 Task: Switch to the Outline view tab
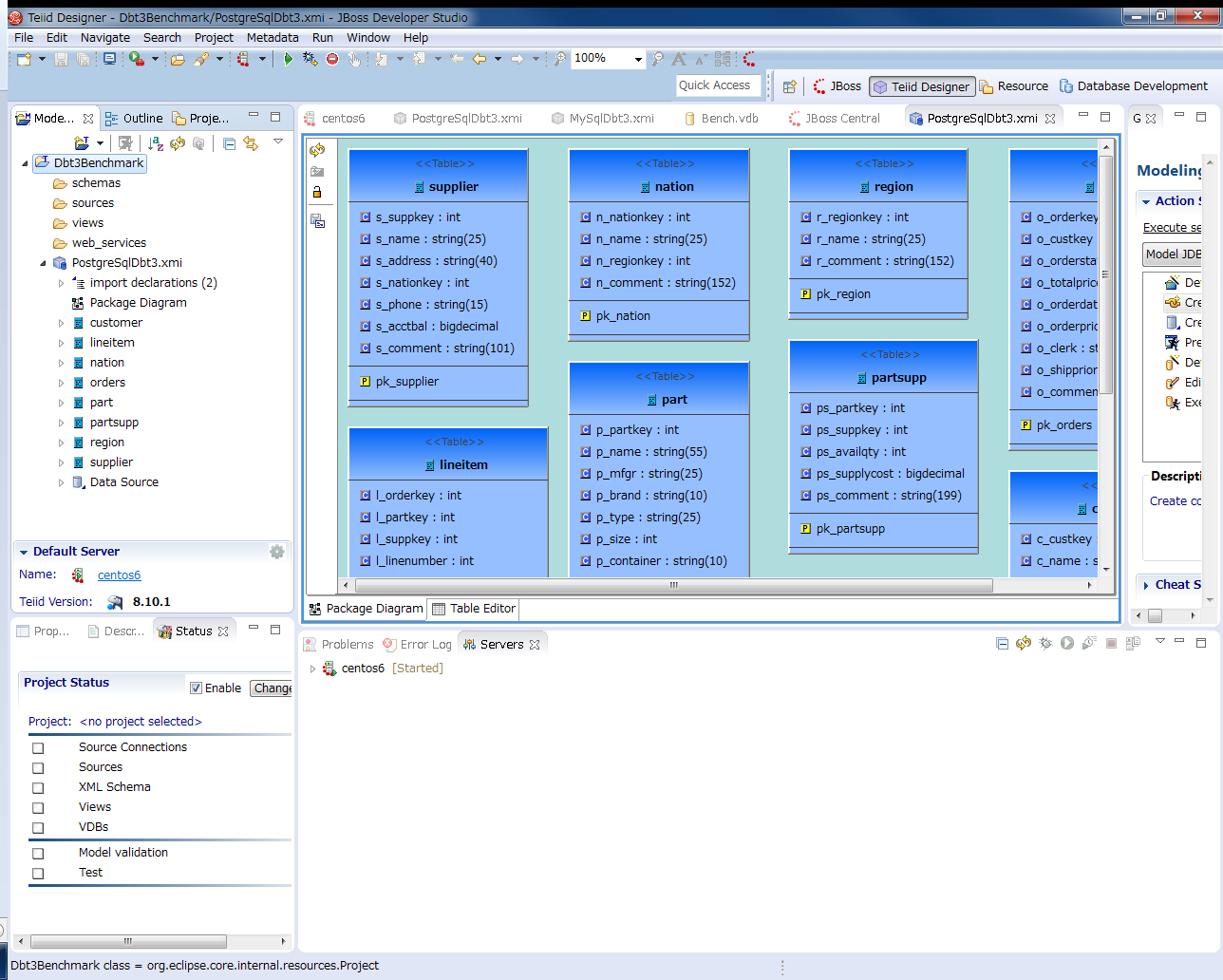click(x=134, y=119)
